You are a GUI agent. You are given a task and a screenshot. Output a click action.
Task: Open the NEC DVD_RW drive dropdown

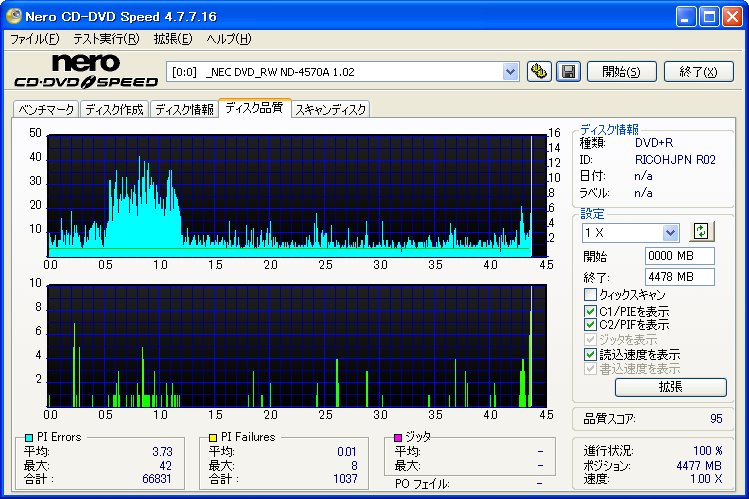510,72
